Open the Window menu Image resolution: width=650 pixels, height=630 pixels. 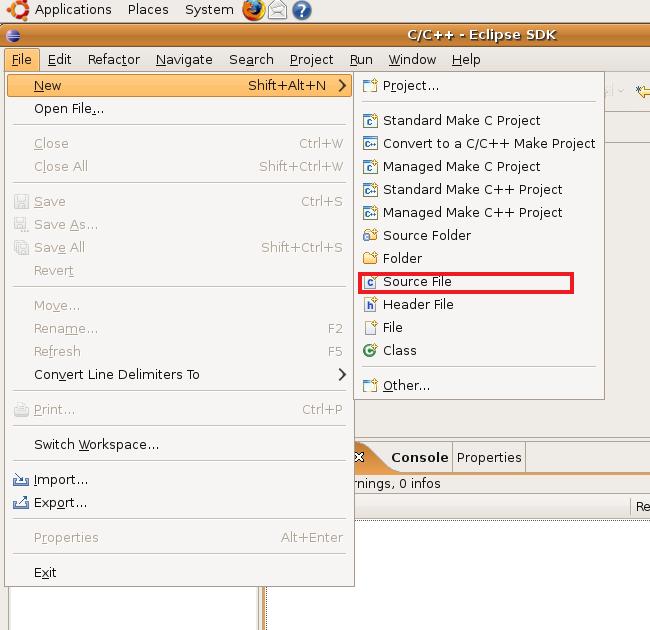[412, 60]
